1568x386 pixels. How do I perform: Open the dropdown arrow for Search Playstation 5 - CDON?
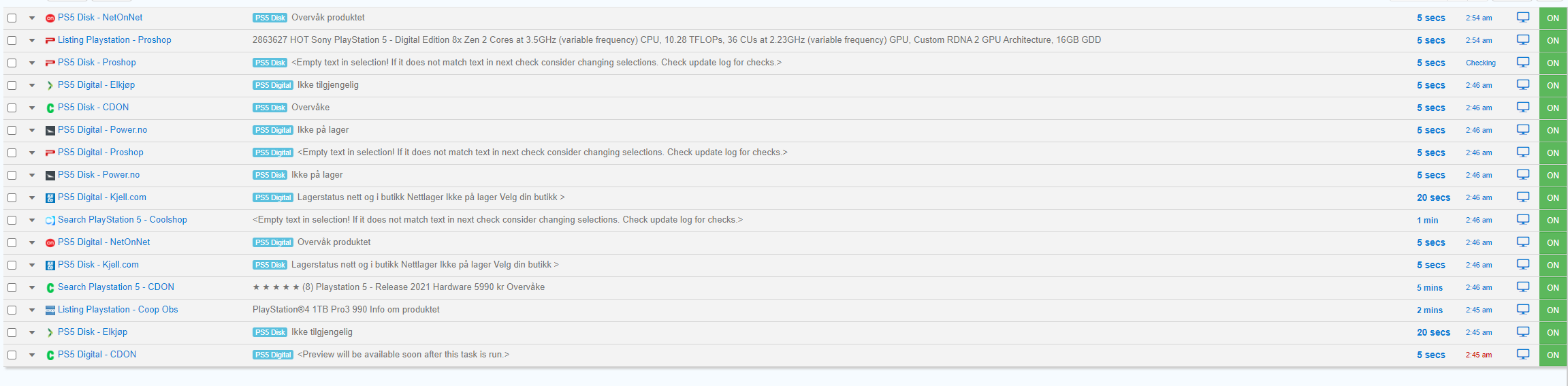[32, 288]
